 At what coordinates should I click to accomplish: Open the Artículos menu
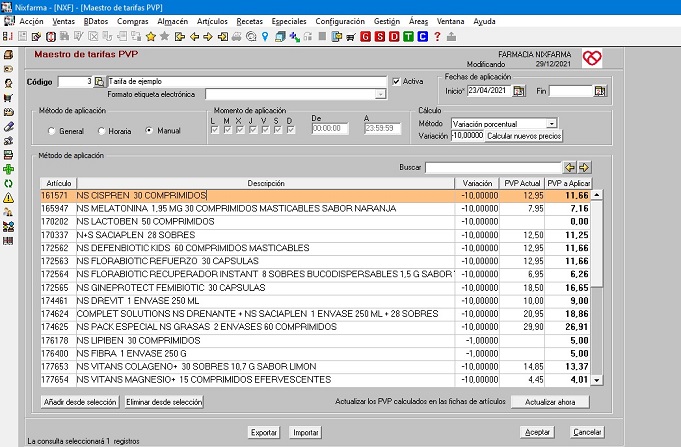click(212, 21)
